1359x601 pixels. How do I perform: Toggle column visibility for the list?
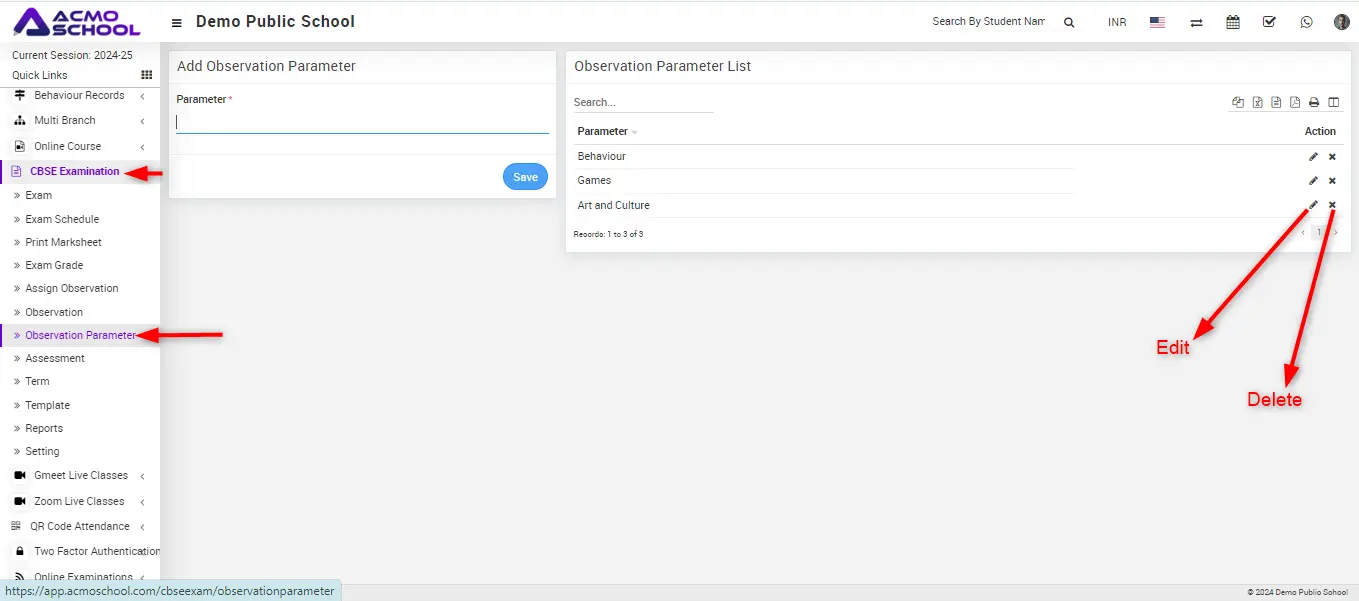tap(1333, 102)
